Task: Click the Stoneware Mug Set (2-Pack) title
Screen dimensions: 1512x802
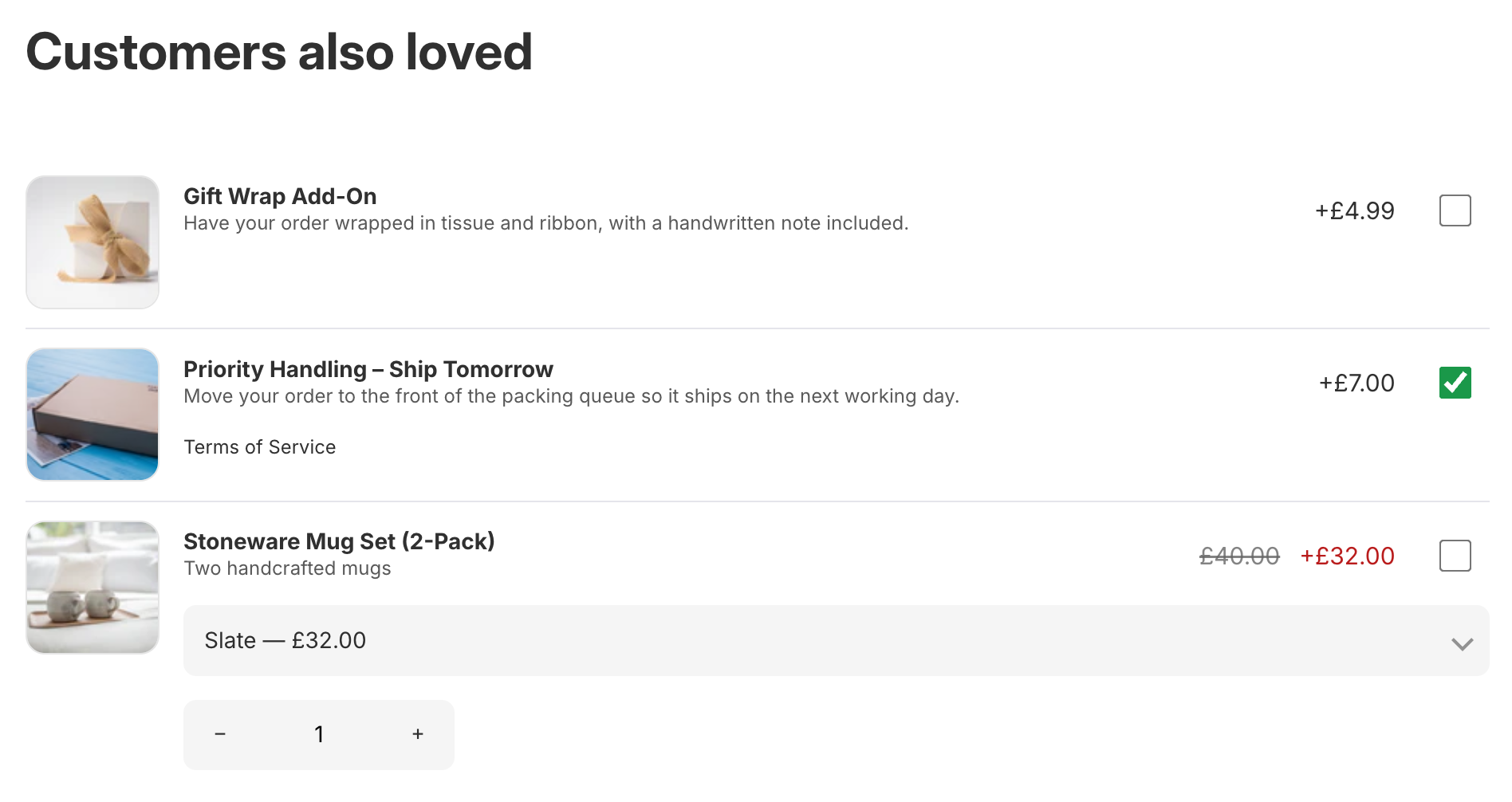Action: point(340,541)
